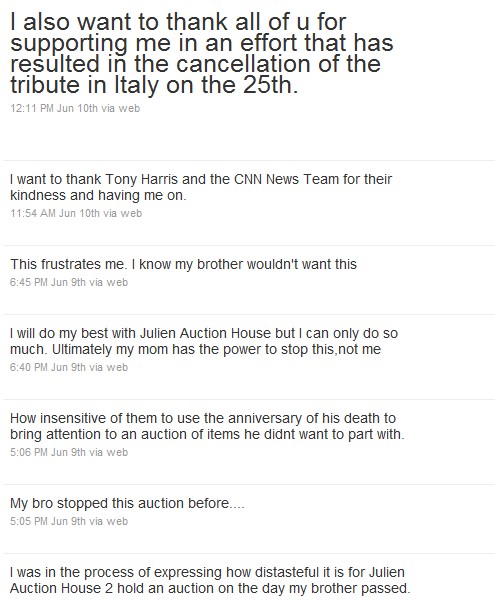Follow the 'web' link after 5:06 PM Jun 9th

click(x=117, y=452)
